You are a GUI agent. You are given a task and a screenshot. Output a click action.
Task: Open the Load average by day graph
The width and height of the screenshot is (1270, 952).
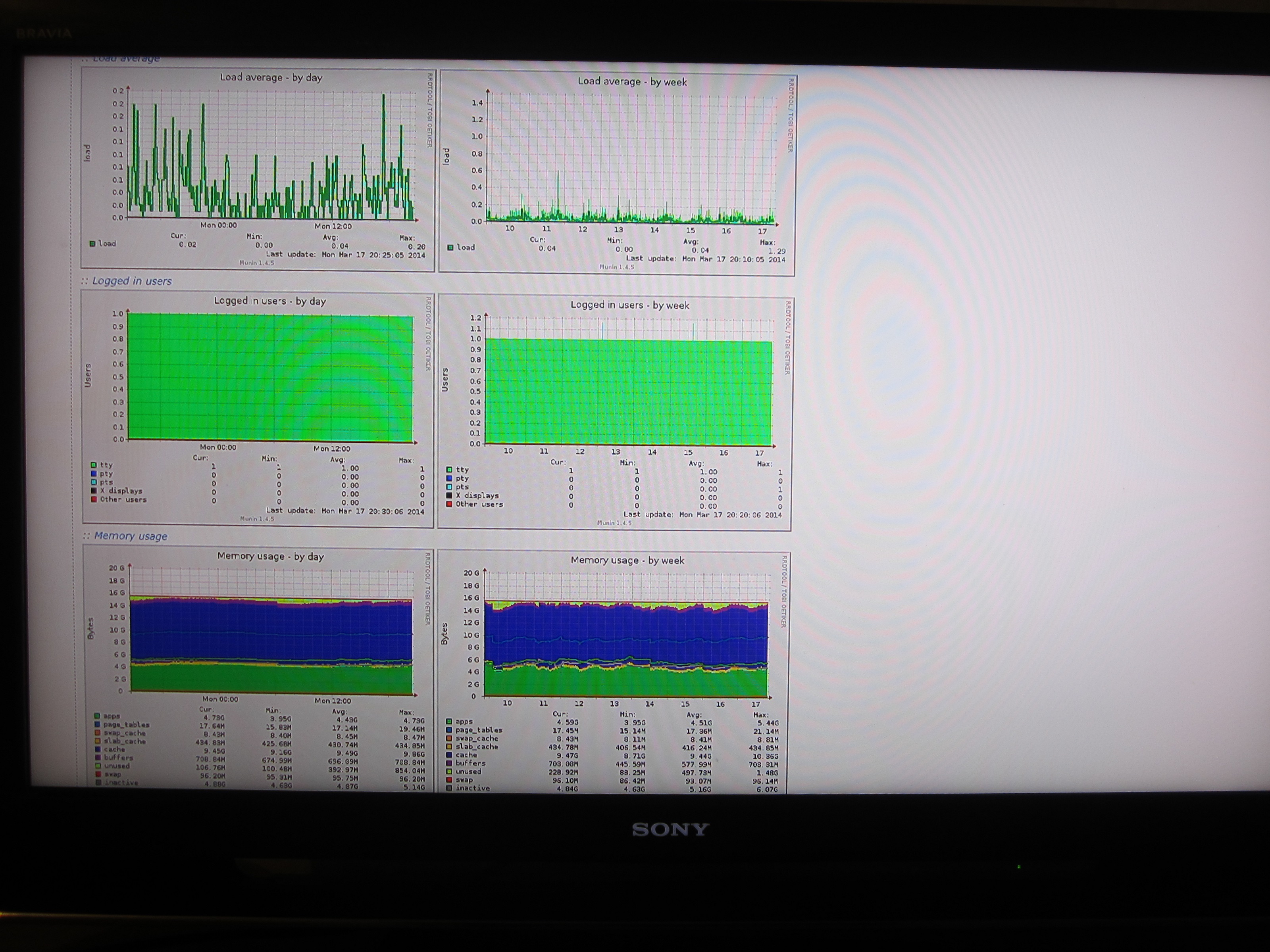click(x=258, y=168)
